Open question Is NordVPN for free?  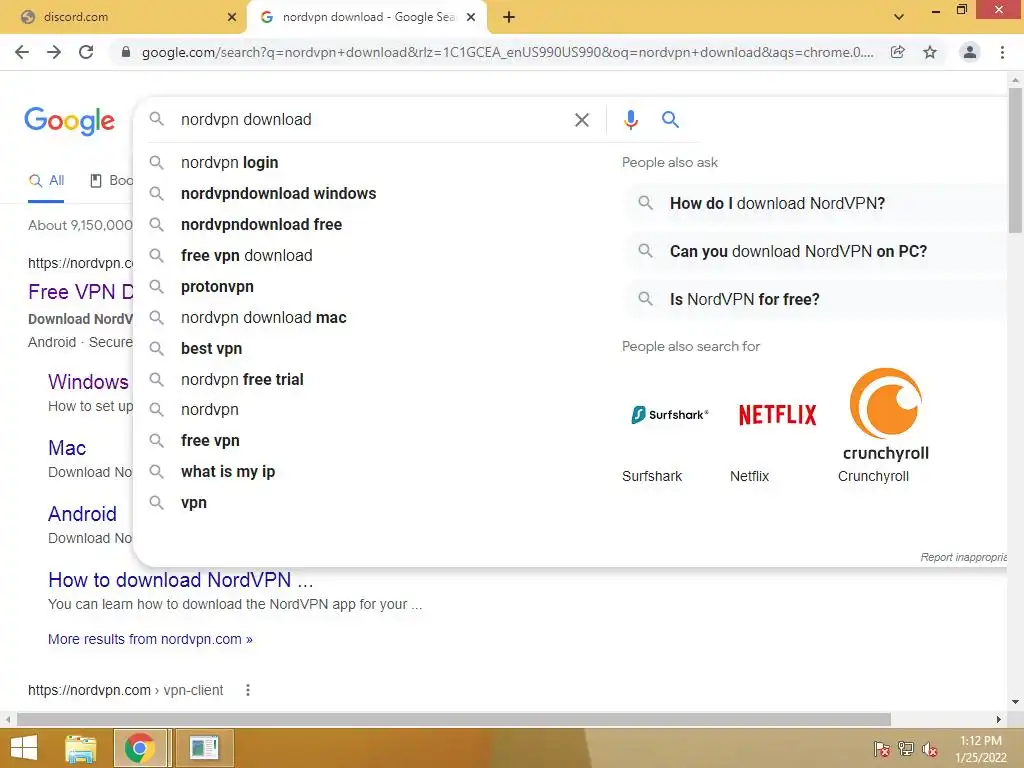(x=816, y=300)
